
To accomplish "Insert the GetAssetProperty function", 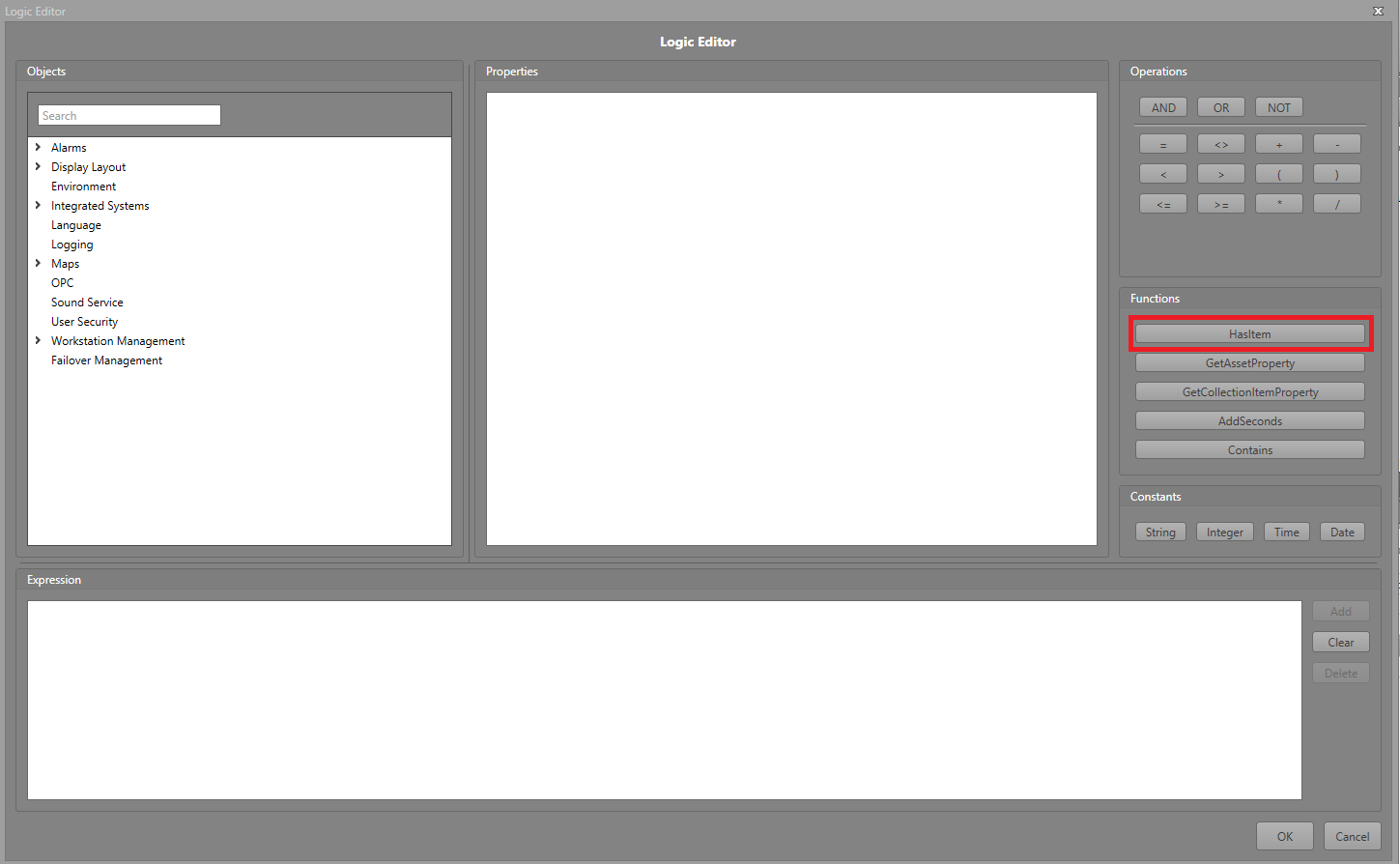I will [1249, 363].
